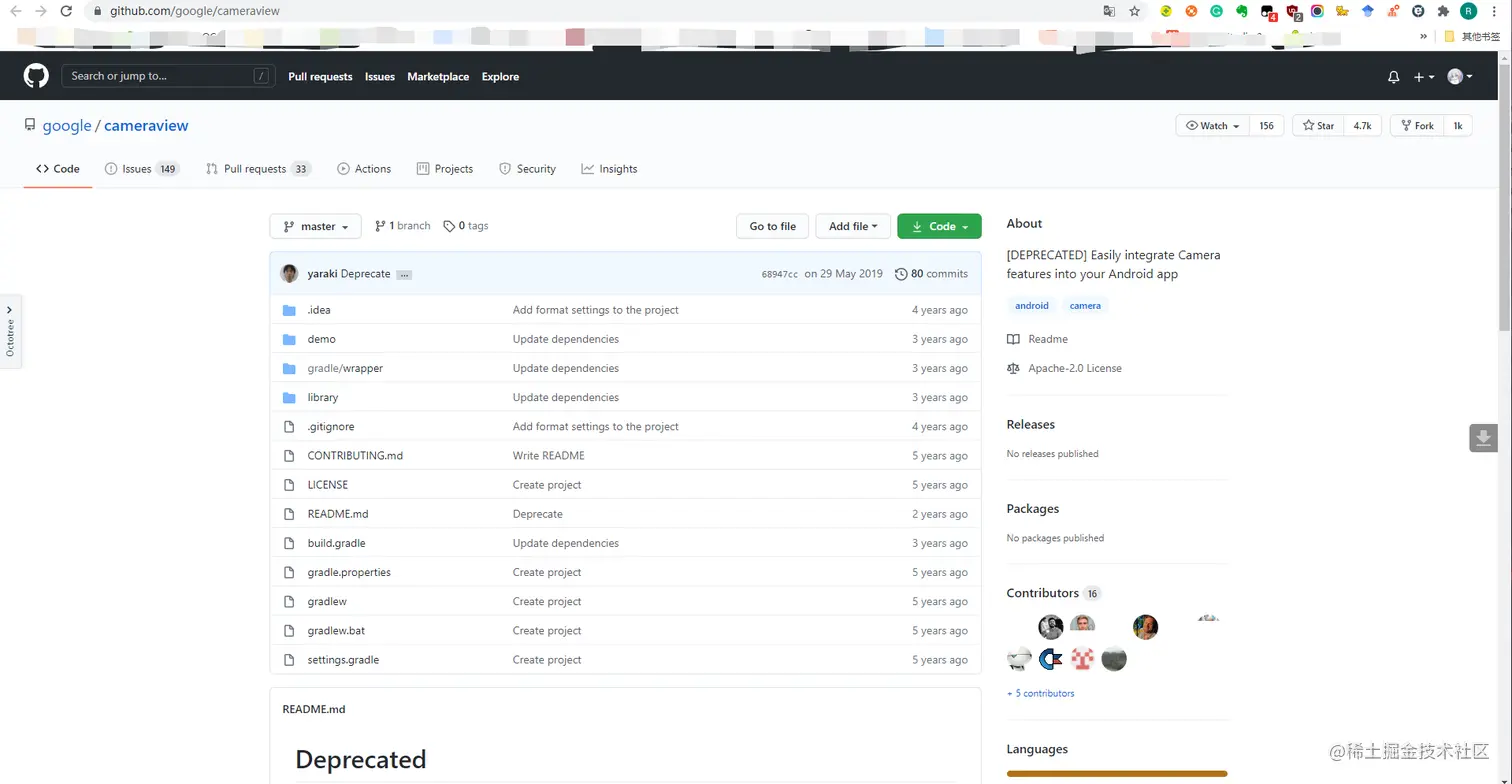Image resolution: width=1512 pixels, height=784 pixels.
Task: Open the google owner link
Action: coord(67,126)
